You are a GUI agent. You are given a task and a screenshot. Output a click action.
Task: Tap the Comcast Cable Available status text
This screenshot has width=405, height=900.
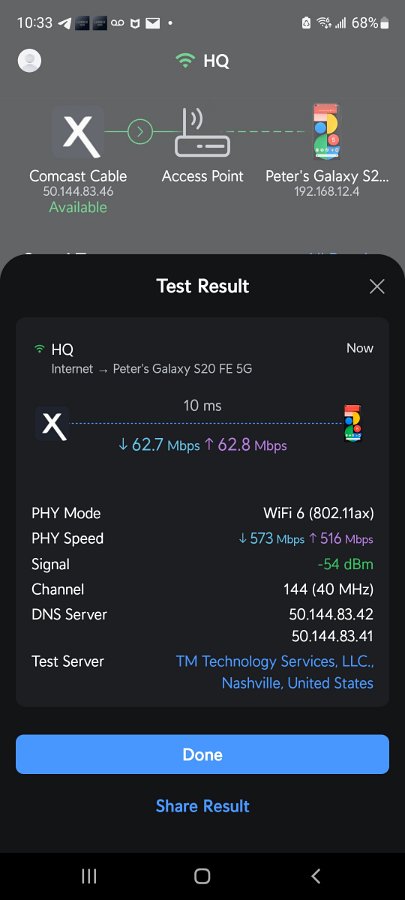(78, 207)
